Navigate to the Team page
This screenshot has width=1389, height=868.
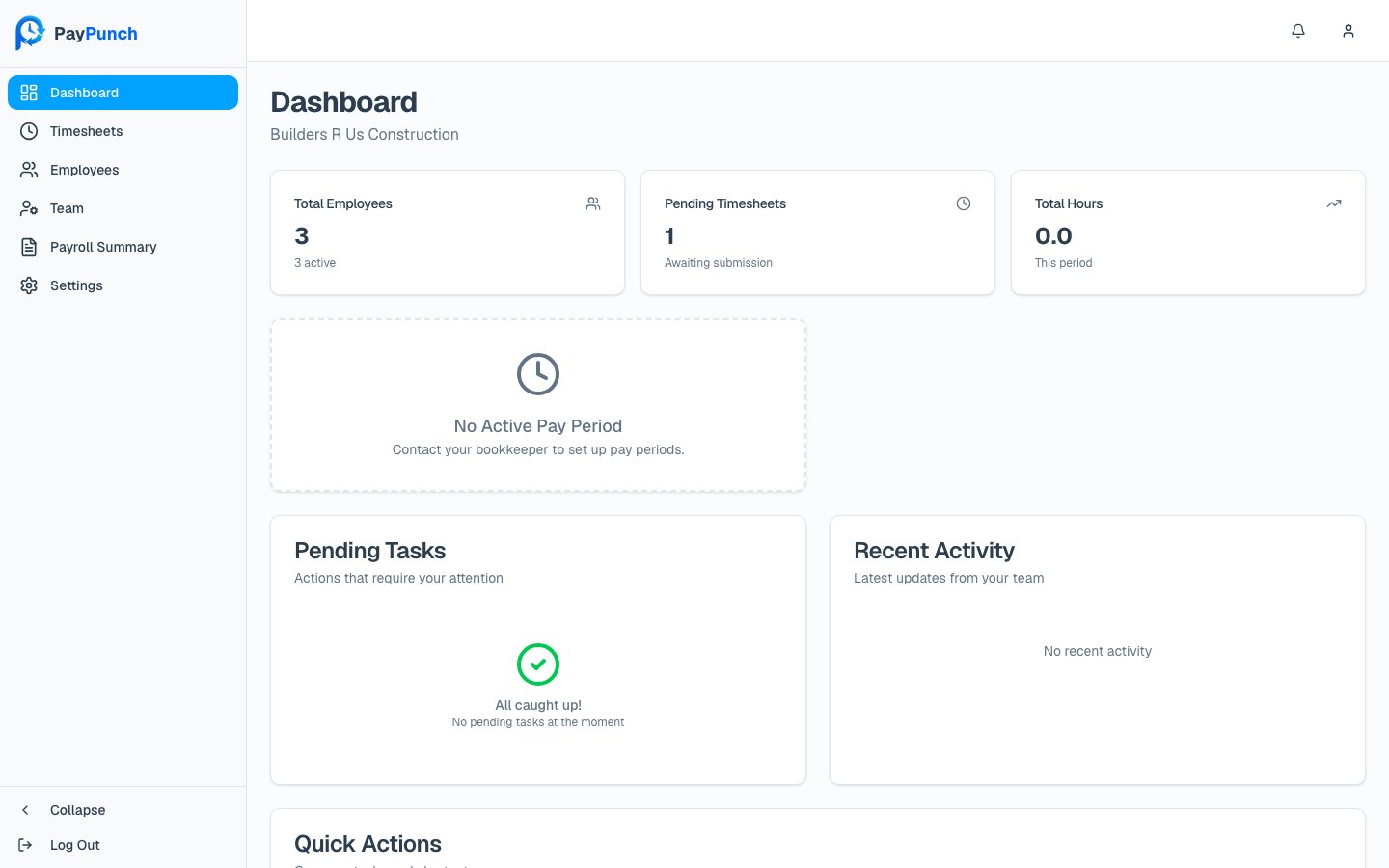[123, 208]
